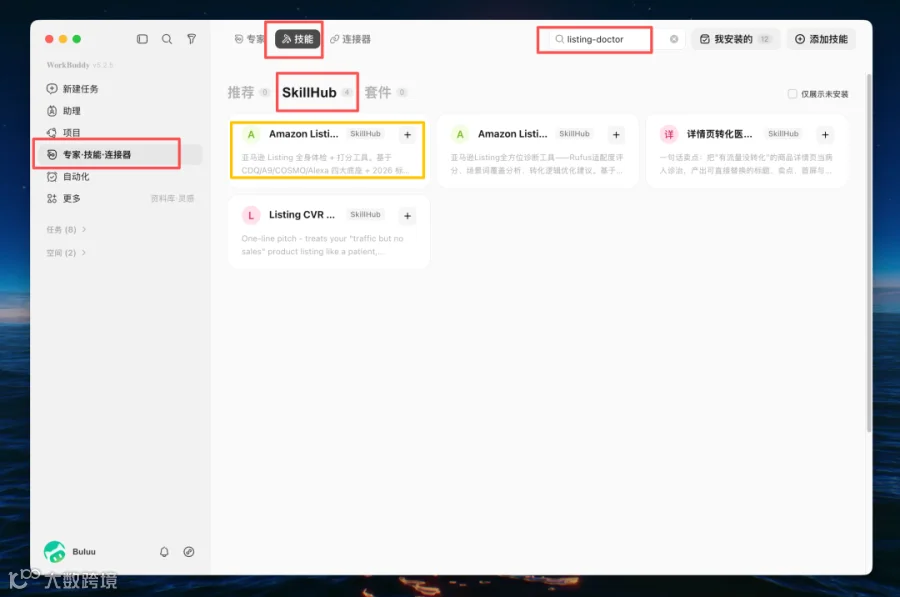The width and height of the screenshot is (900, 597).
Task: Clear the search field with the x icon
Action: click(x=674, y=39)
